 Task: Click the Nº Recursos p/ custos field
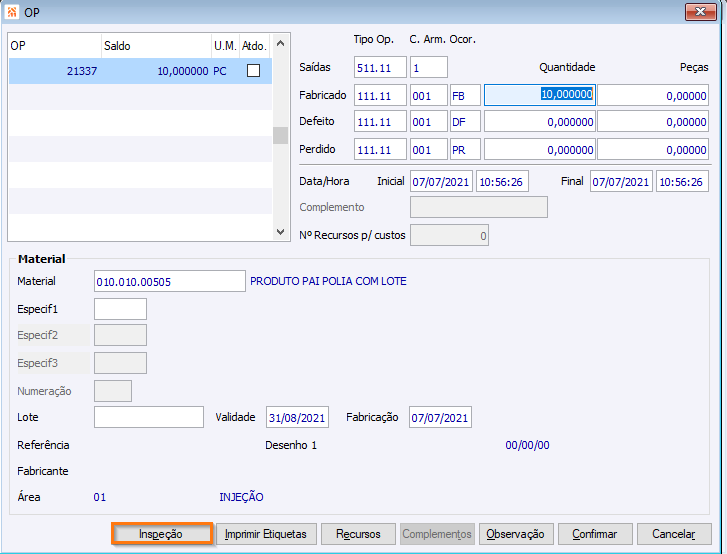click(x=449, y=235)
